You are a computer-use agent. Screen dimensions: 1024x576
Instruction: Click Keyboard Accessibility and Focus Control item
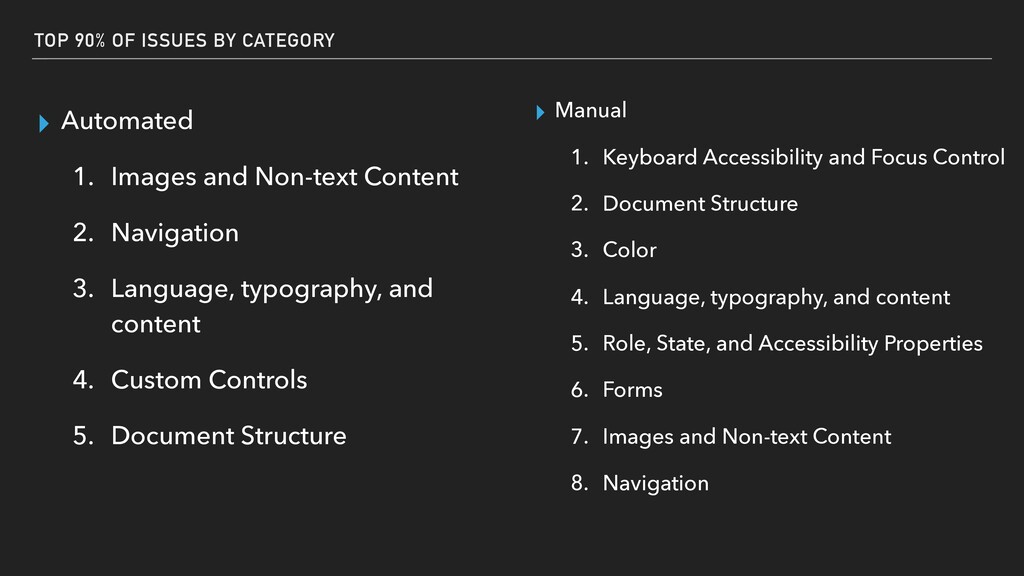(x=803, y=157)
